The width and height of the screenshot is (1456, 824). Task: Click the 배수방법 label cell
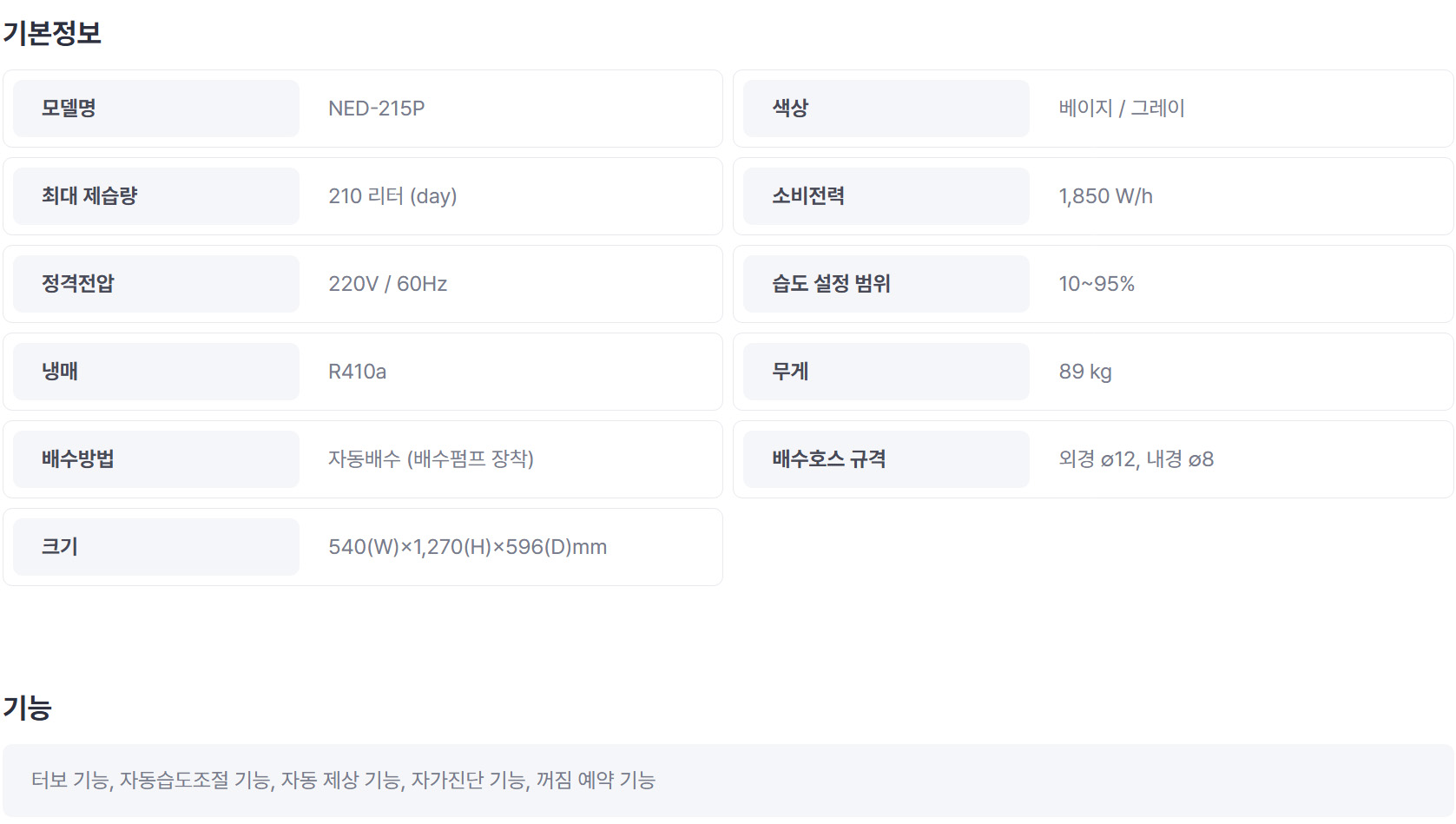point(156,459)
